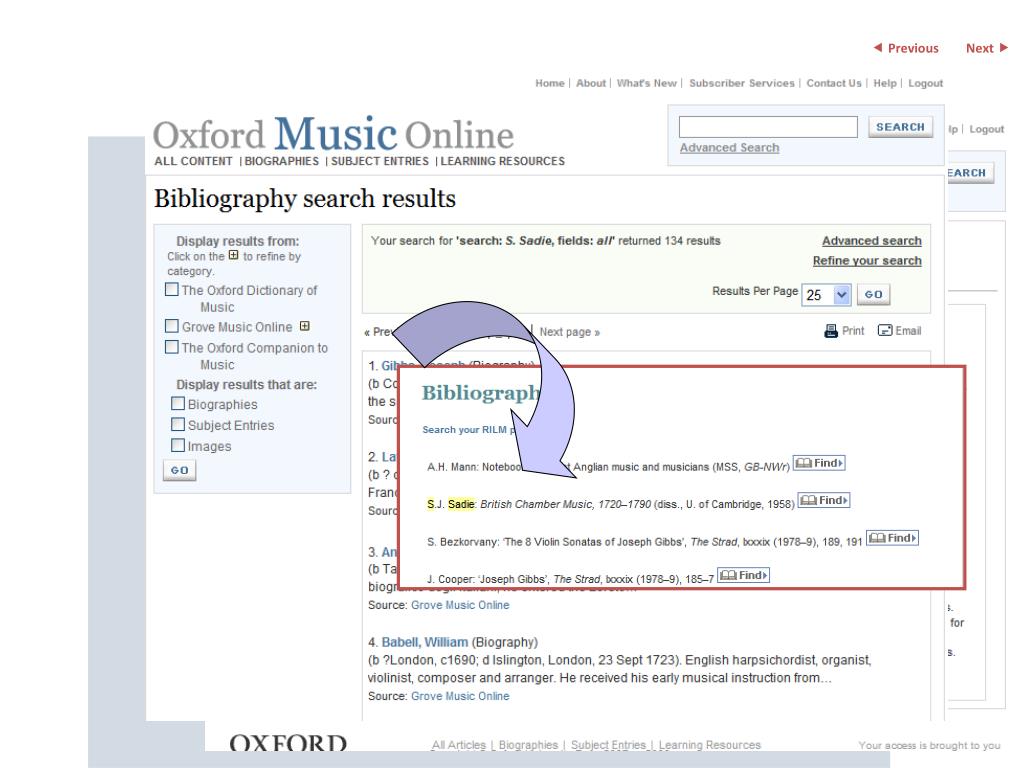Focus the main search text box
Screen dimensions: 1024x768
click(768, 127)
